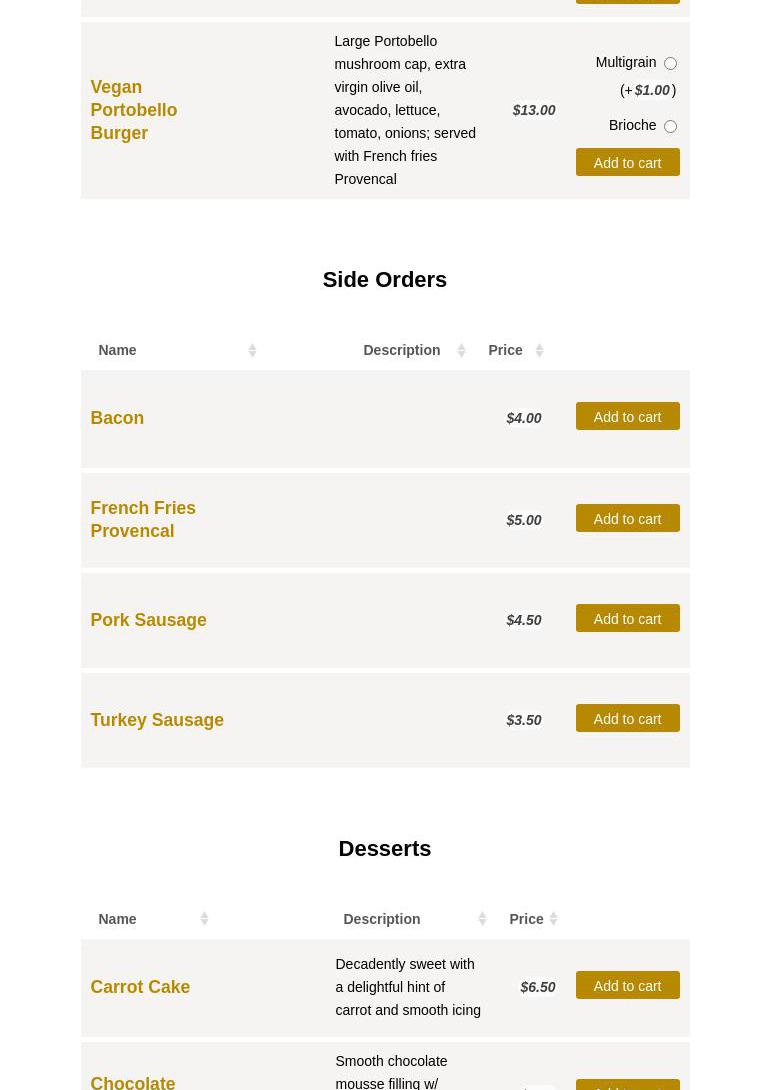Select the Brioche bun option

[670, 126]
